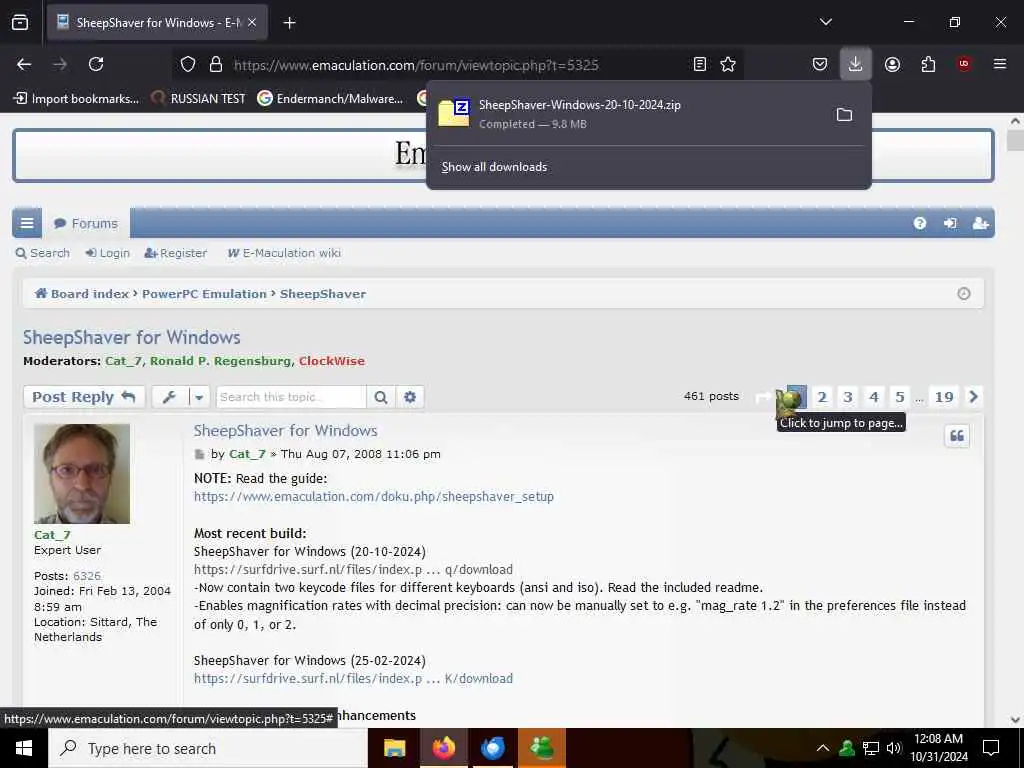Open Cat_7 post count 6326
Image resolution: width=1024 pixels, height=768 pixels.
[87, 576]
